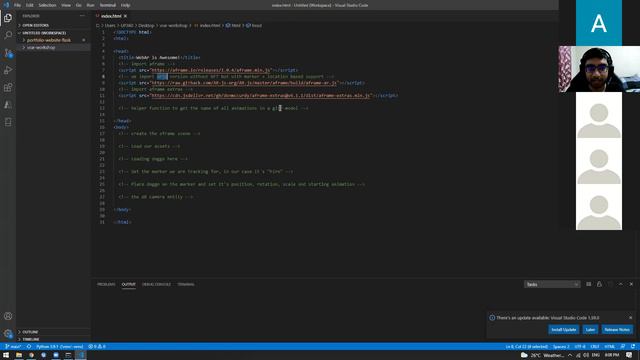Image resolution: width=640 pixels, height=360 pixels.
Task: Open the Run menu
Action: pyautogui.click(x=90, y=5)
